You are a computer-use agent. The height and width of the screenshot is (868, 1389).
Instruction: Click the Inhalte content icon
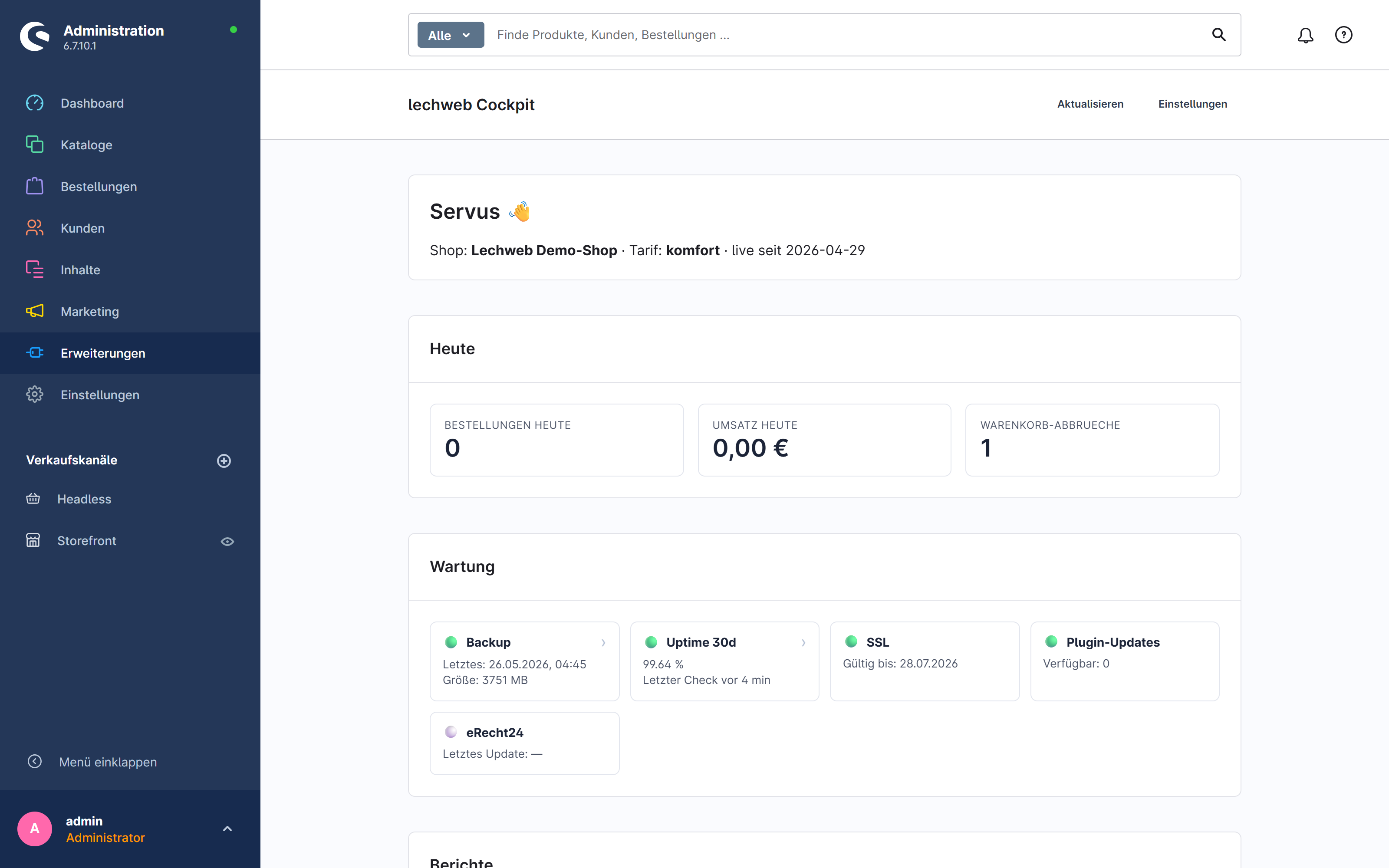click(34, 269)
